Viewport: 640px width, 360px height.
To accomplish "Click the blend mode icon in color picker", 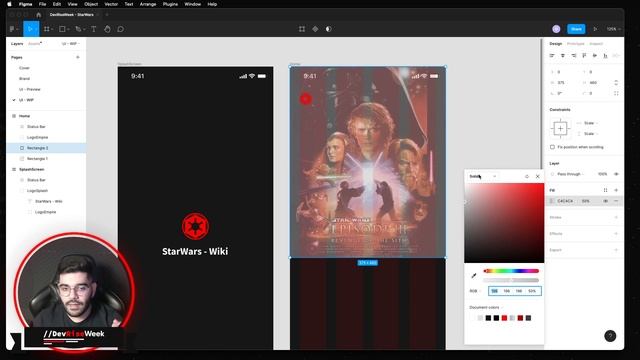I will coord(527,176).
